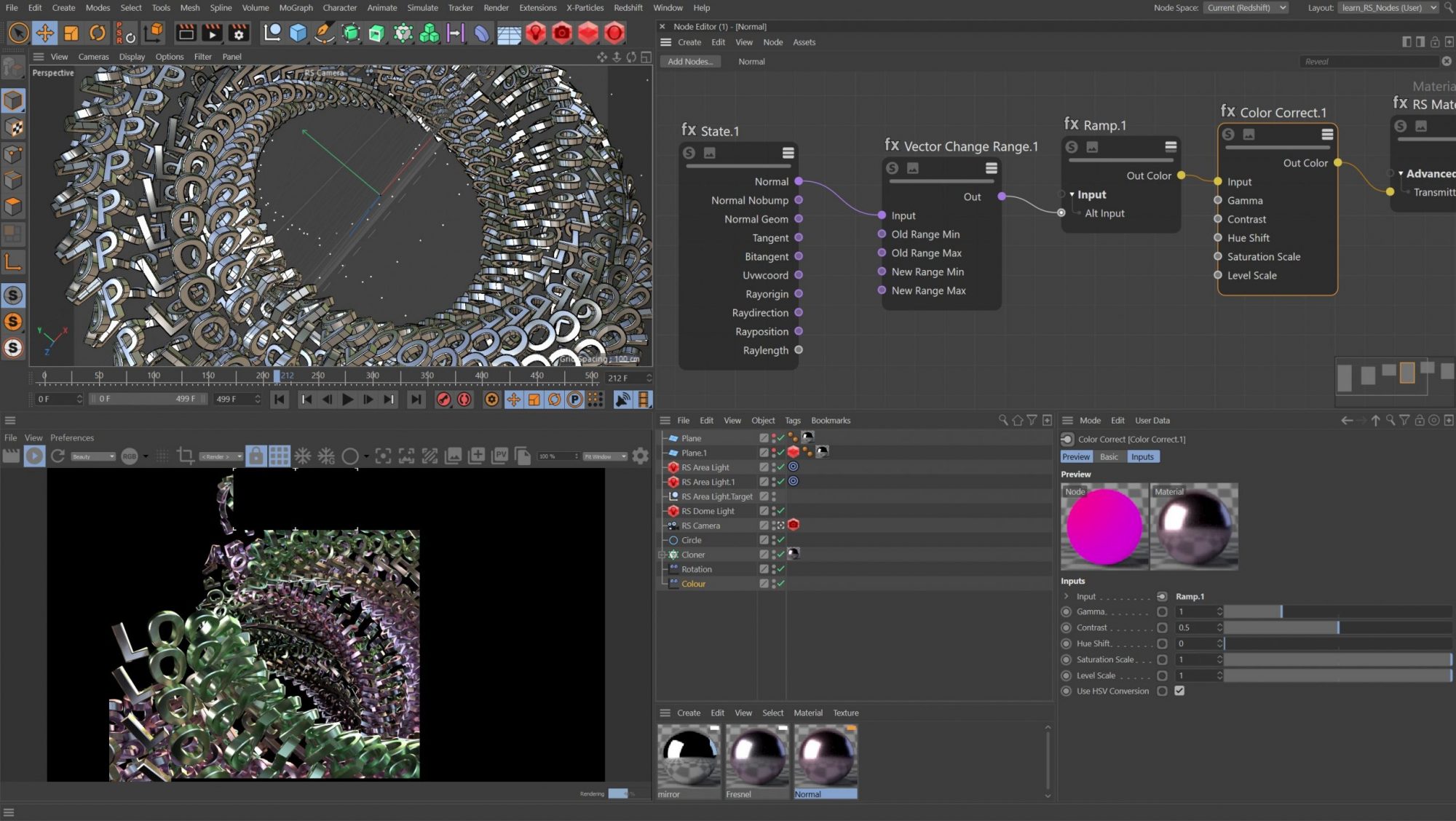Go to end of animation button

[416, 399]
